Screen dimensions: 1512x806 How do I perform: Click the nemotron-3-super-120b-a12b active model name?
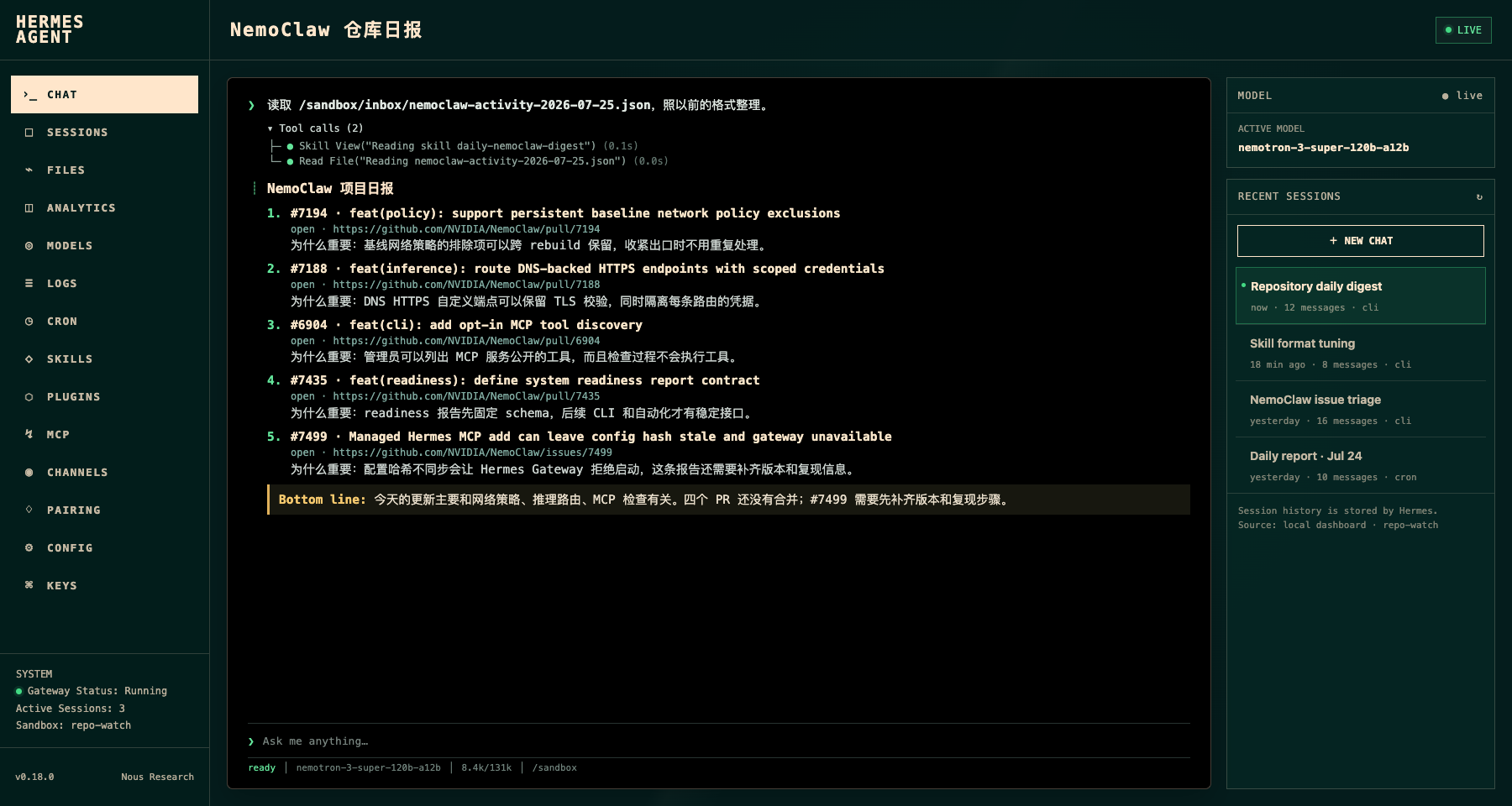point(1323,148)
